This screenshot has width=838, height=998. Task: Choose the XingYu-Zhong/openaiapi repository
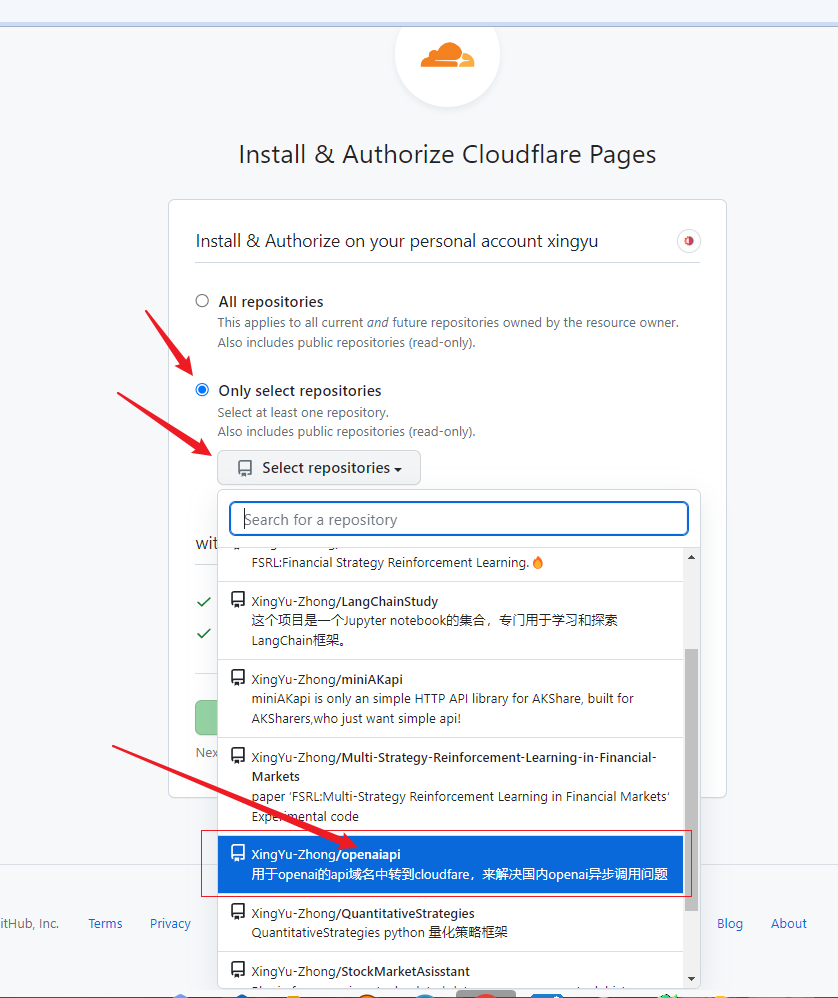(450, 864)
